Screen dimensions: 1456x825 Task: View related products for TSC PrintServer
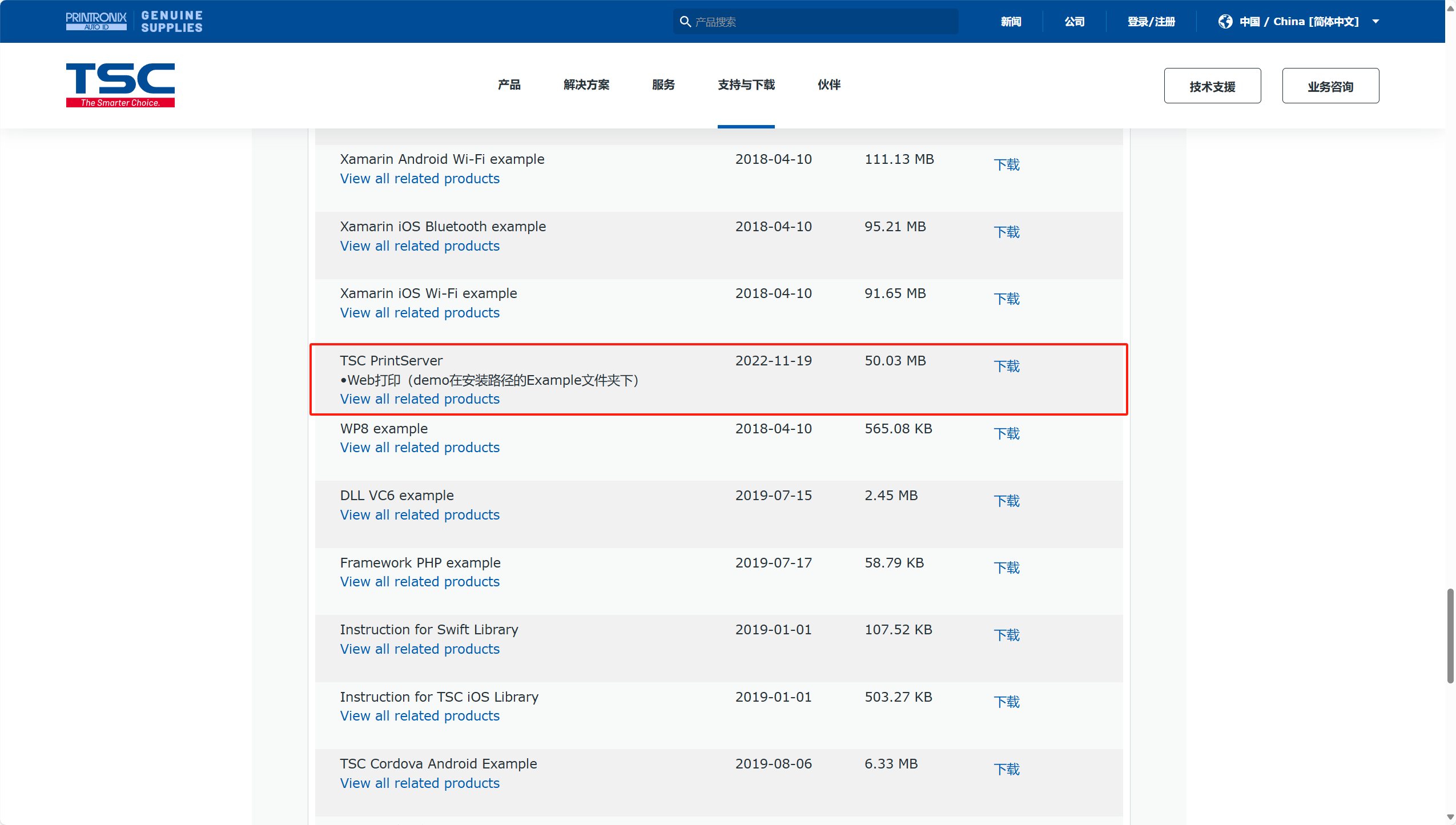pos(420,399)
